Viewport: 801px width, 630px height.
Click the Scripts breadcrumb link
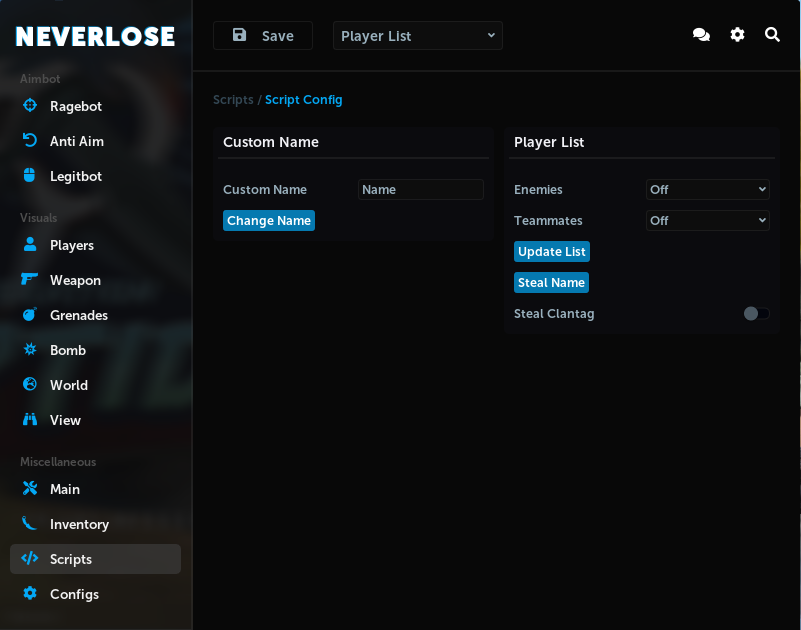tap(233, 100)
